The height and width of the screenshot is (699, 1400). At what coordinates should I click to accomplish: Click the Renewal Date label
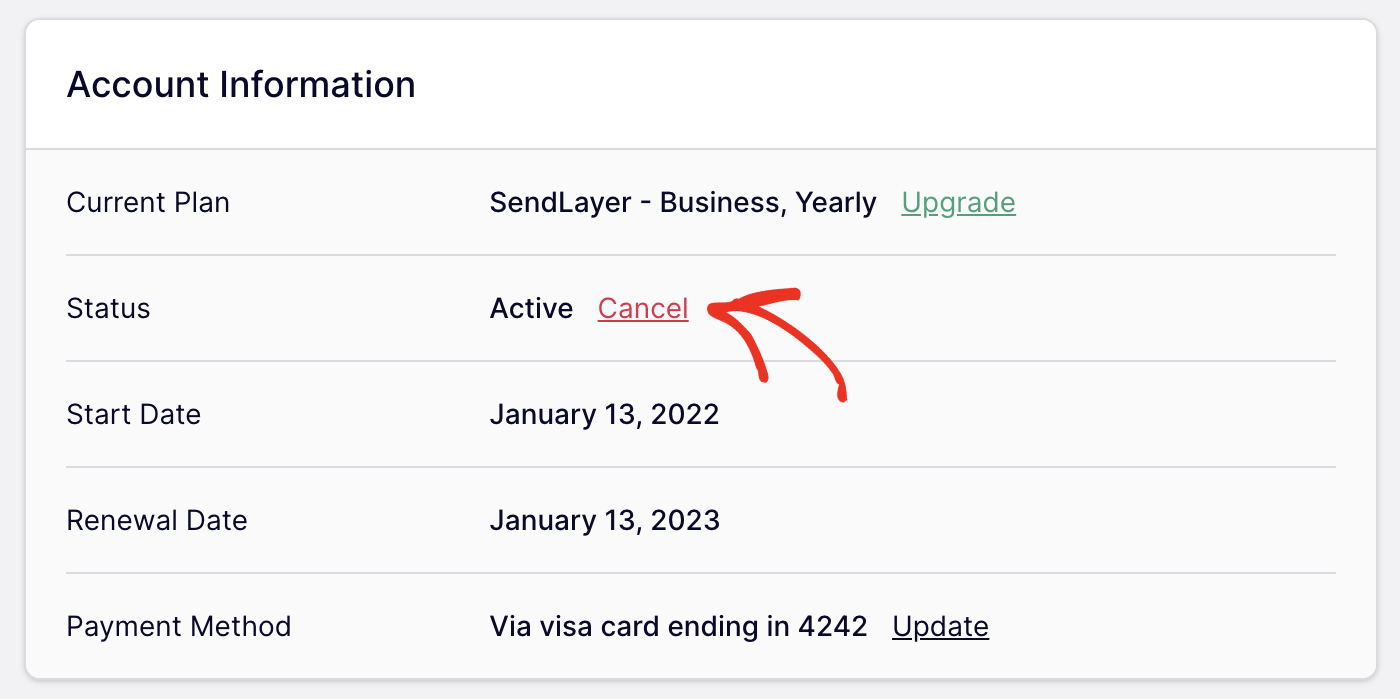coord(156,520)
